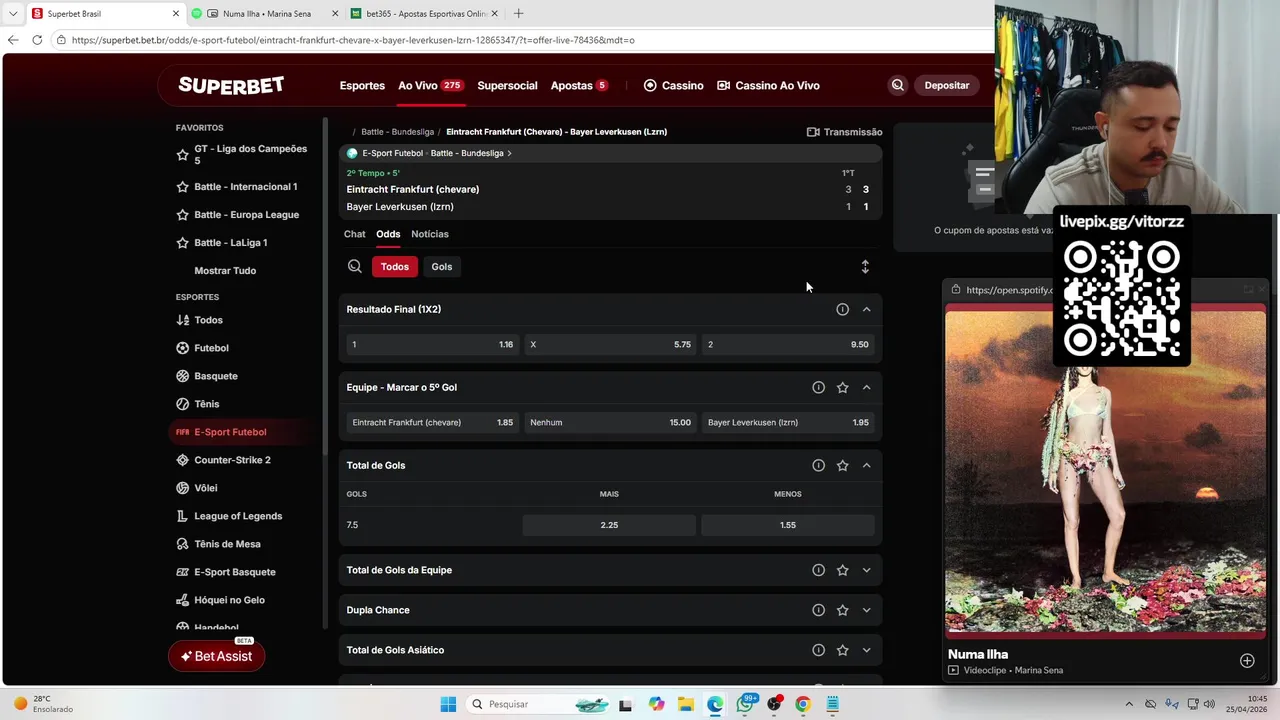
Task: Click info icon on Resultado Final (1X2)
Action: click(842, 310)
